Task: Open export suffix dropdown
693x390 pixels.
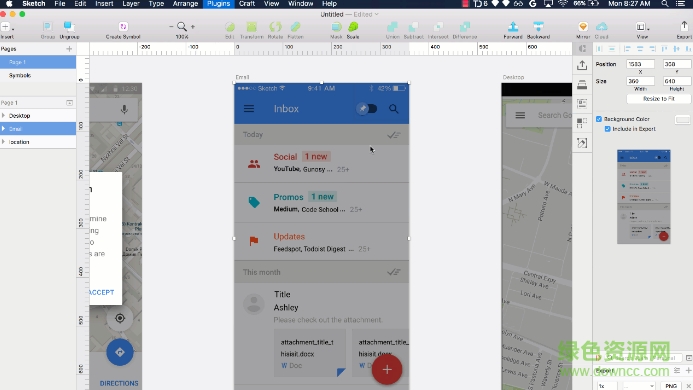Action: click(x=639, y=386)
